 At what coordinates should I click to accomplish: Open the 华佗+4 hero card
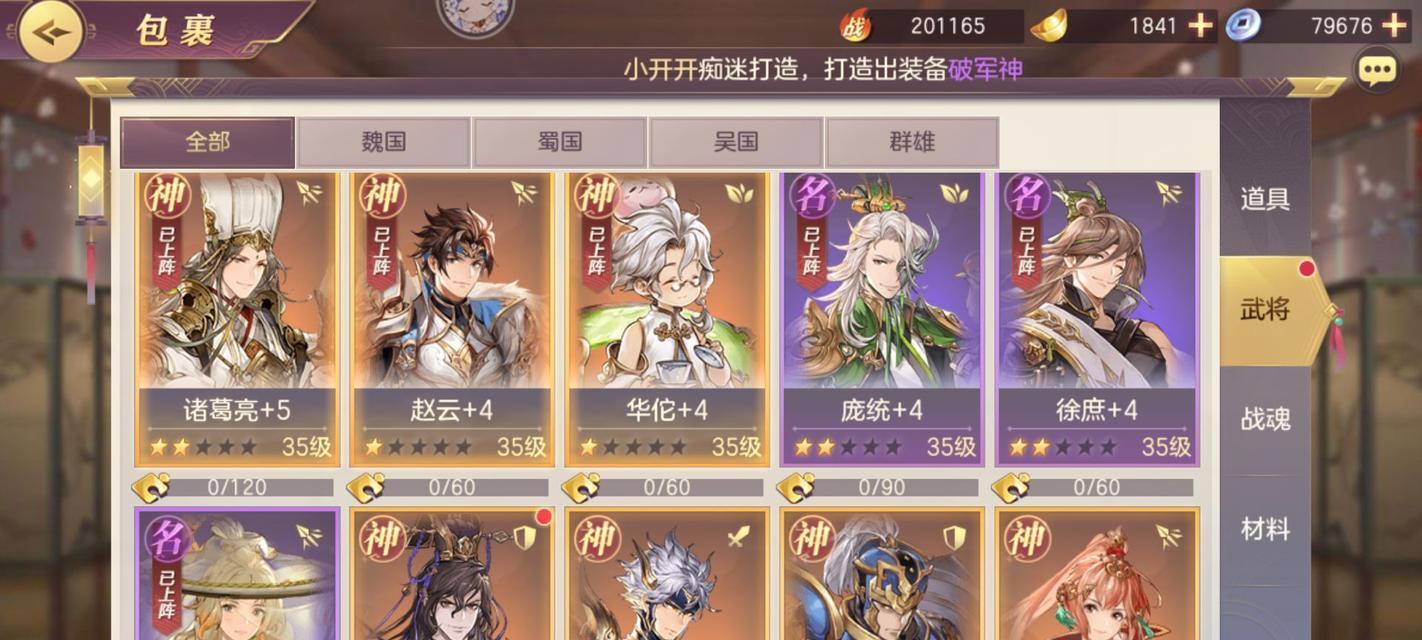(667, 318)
